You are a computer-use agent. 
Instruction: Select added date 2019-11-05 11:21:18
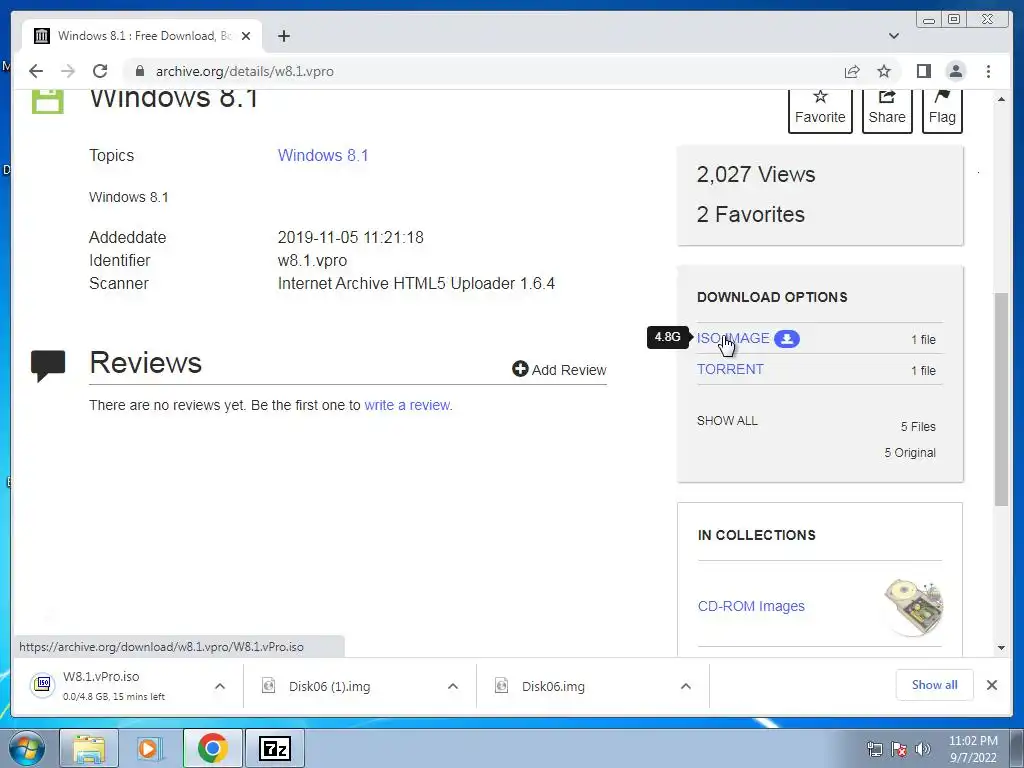[x=351, y=237]
